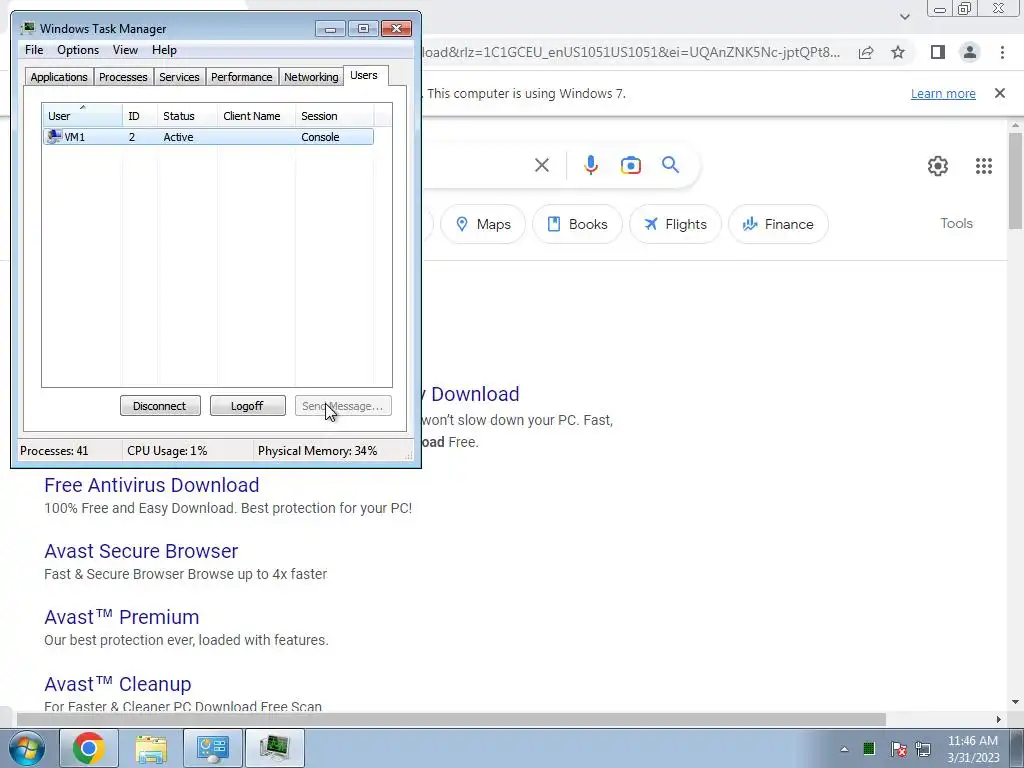Switch to the Performance tab
The height and width of the screenshot is (768, 1024).
[x=241, y=77]
